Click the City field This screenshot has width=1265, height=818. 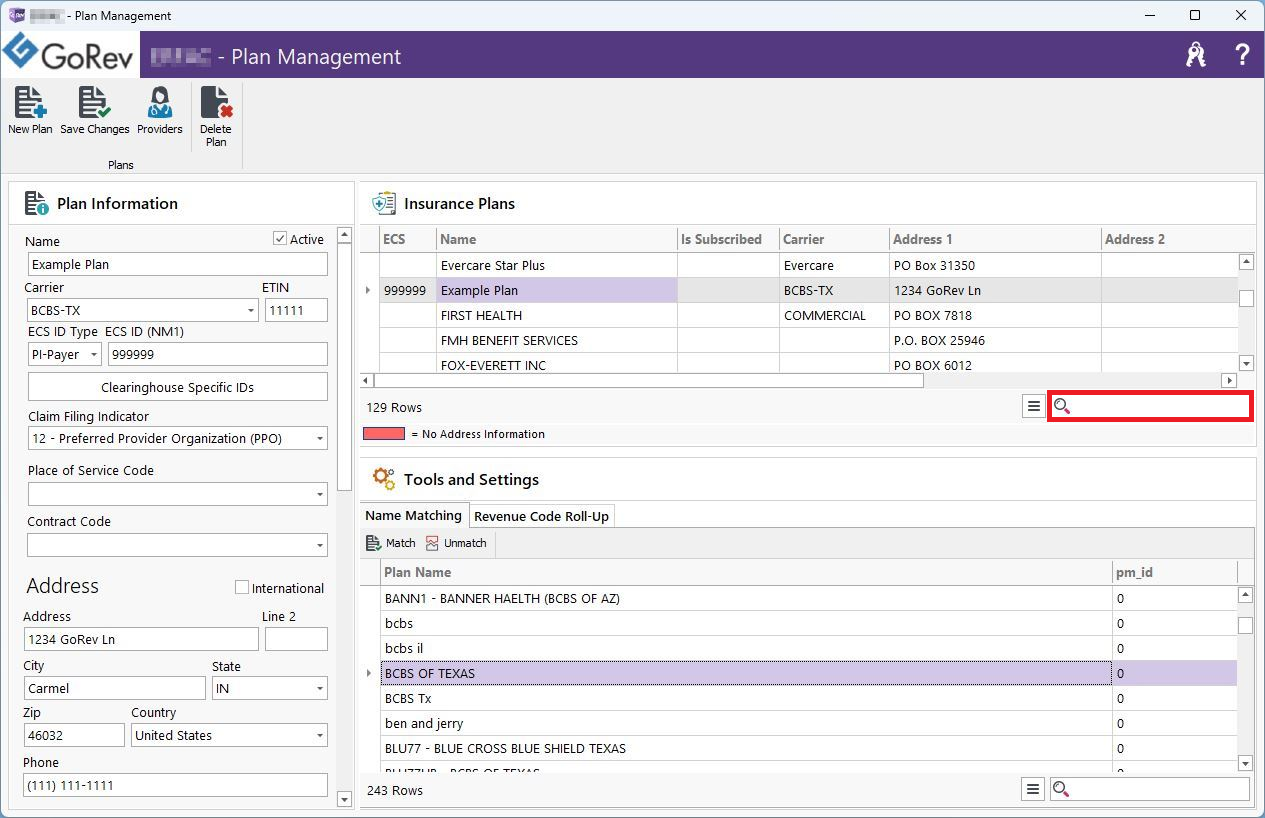(115, 688)
